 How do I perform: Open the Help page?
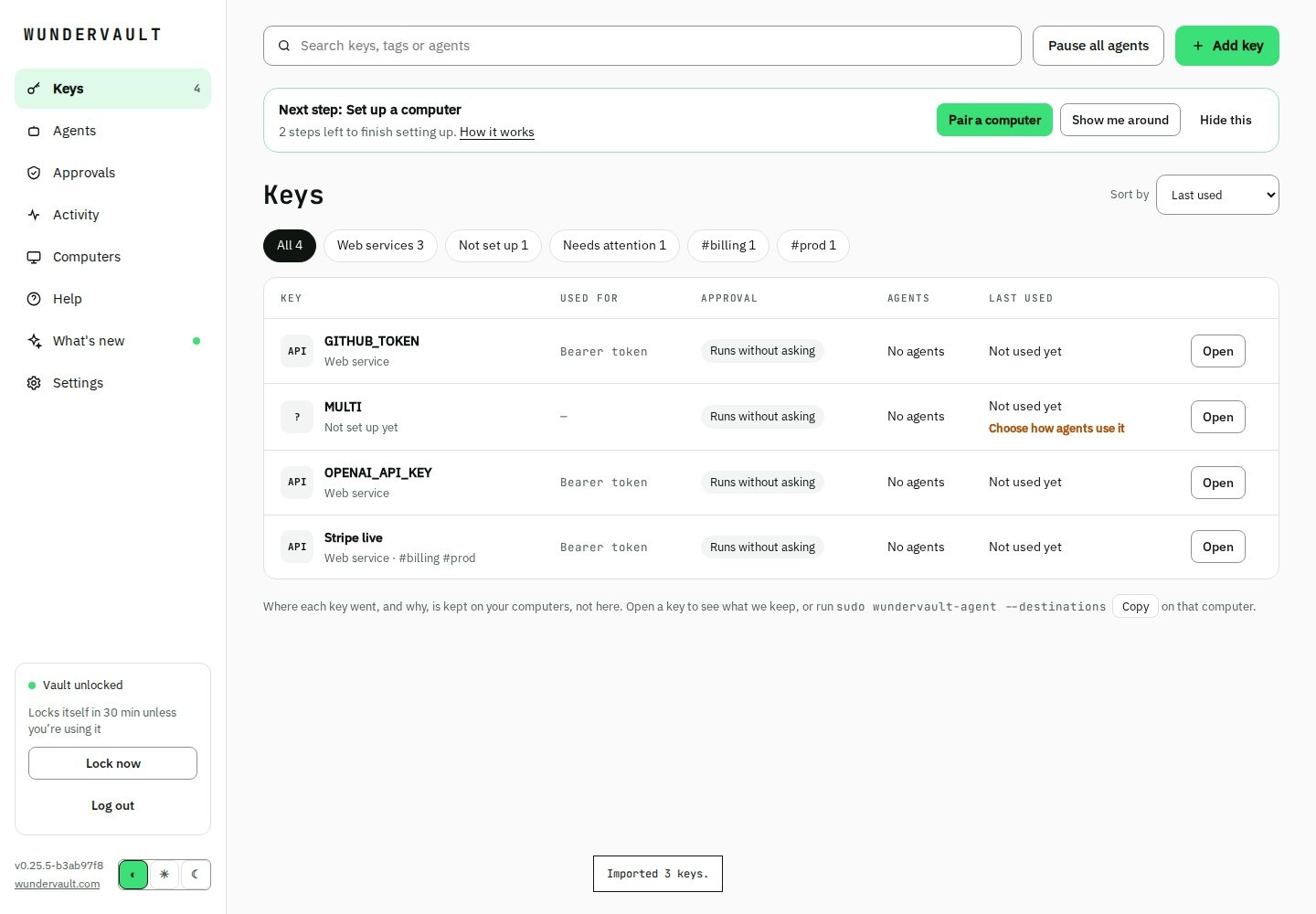click(112, 299)
